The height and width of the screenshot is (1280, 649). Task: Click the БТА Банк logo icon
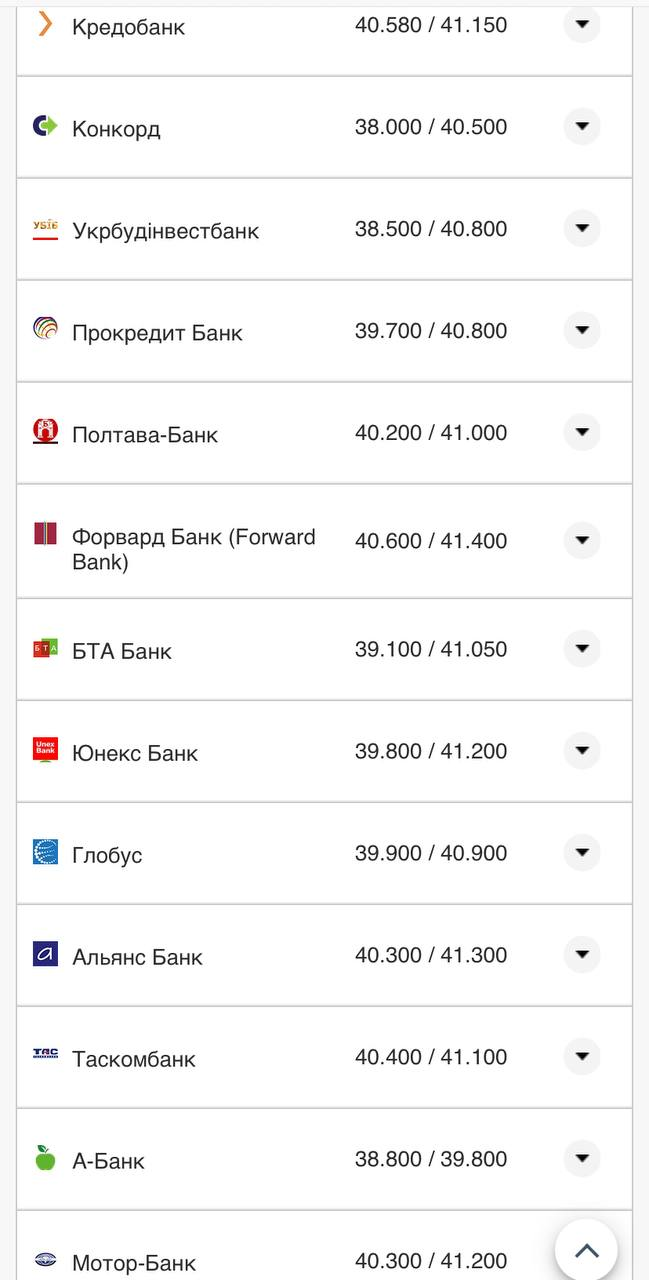click(45, 649)
